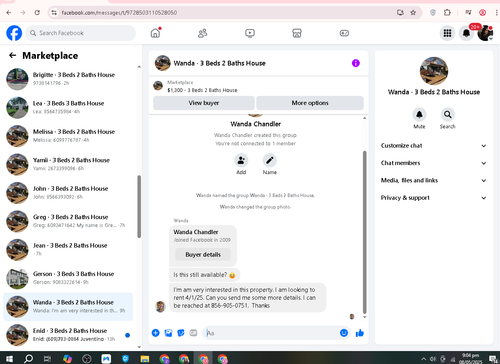Screen dimensions: 500x364
Task: Open Yamil - 3 Beds 2 Baths conversation
Action: click(x=68, y=164)
